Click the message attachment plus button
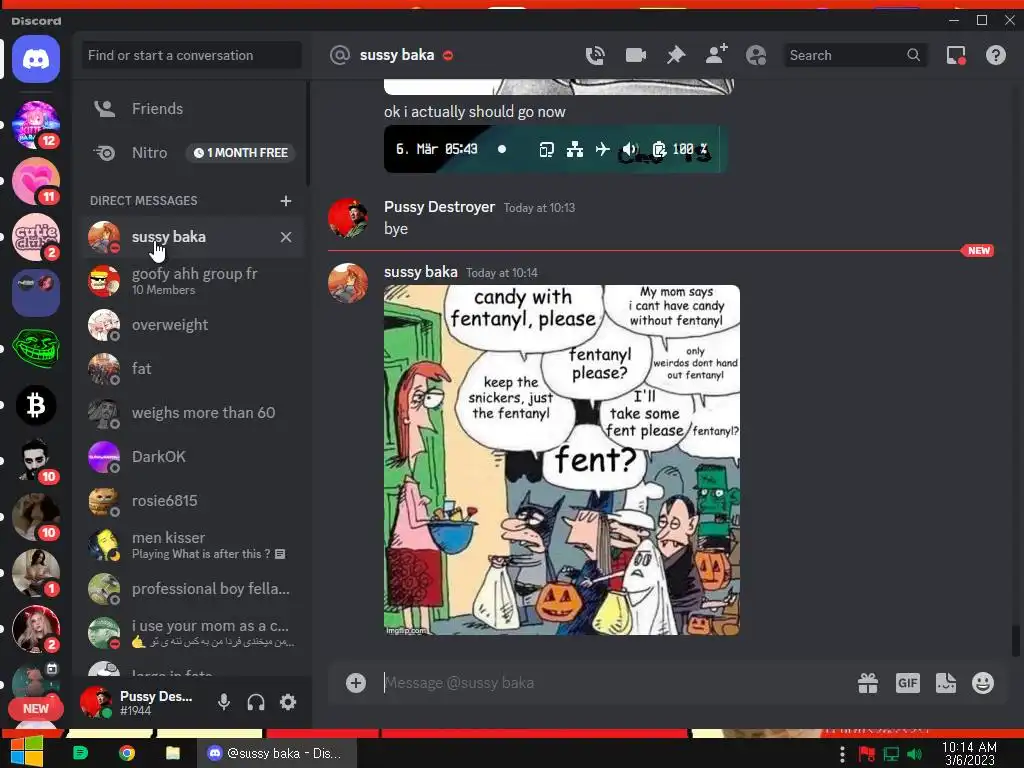The image size is (1024, 768). click(356, 683)
